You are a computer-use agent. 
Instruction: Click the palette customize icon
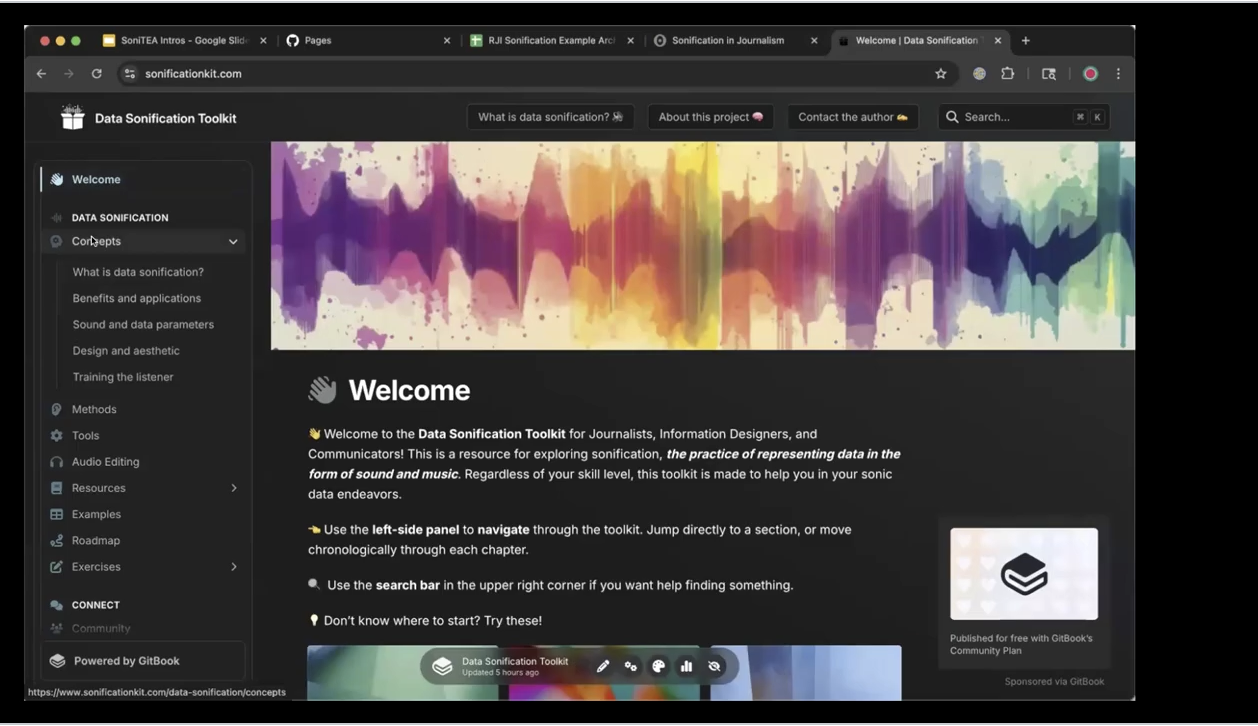659,667
